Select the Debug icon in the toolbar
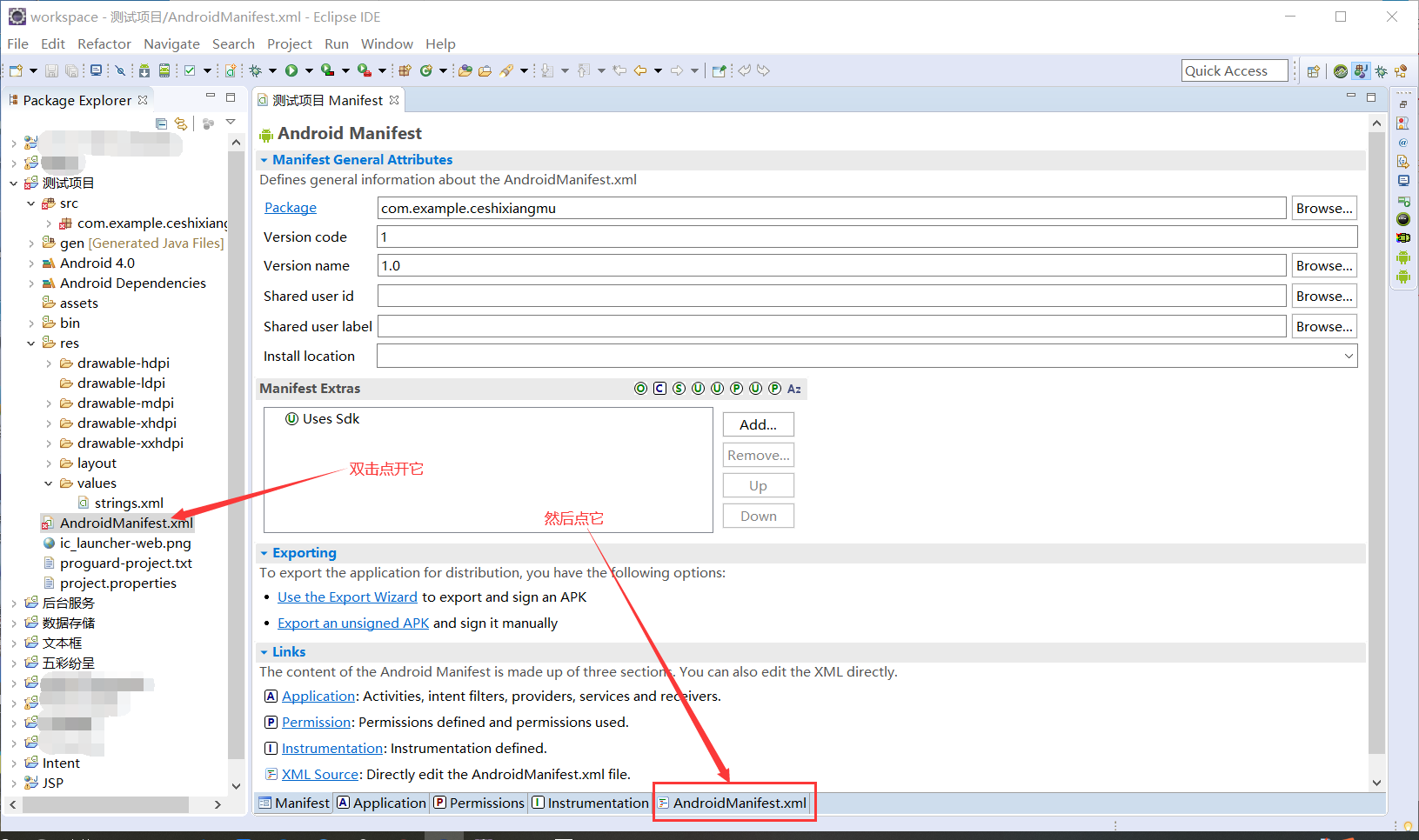The width and height of the screenshot is (1419, 840). click(255, 70)
